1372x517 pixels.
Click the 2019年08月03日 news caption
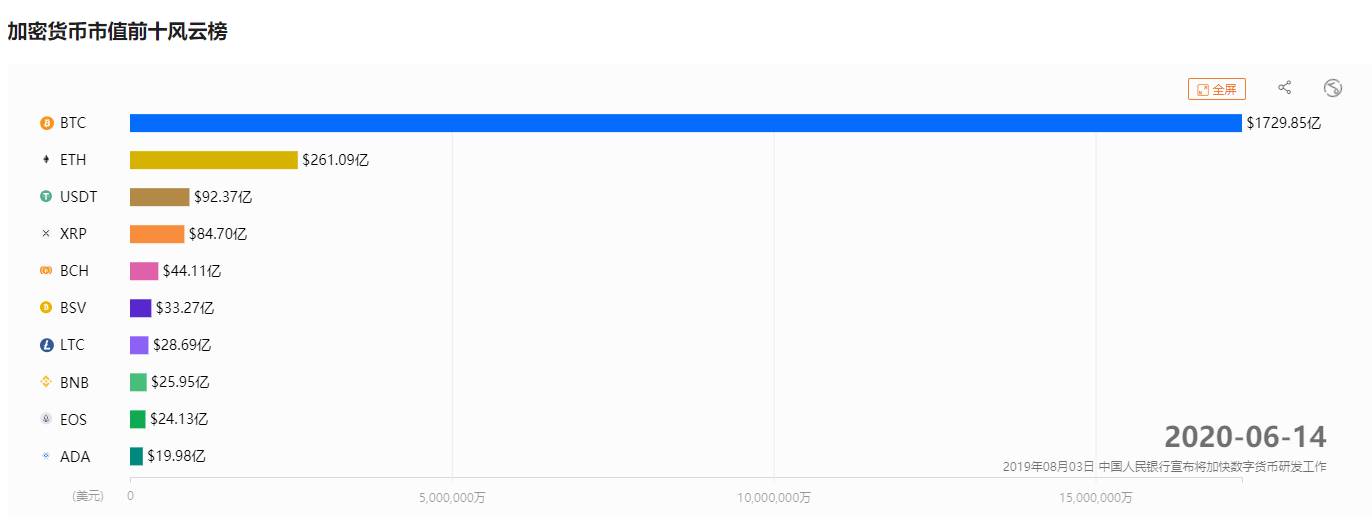(x=1165, y=466)
